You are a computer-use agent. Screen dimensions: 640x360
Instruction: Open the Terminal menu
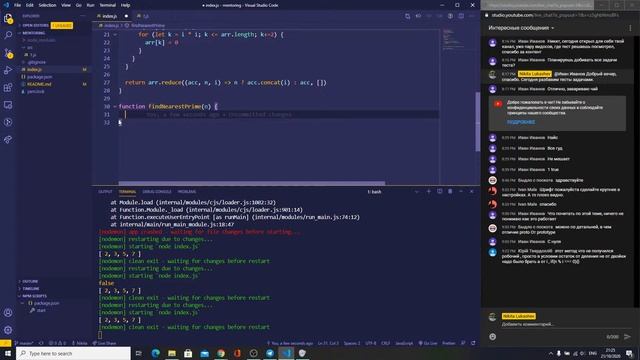(x=108, y=5)
